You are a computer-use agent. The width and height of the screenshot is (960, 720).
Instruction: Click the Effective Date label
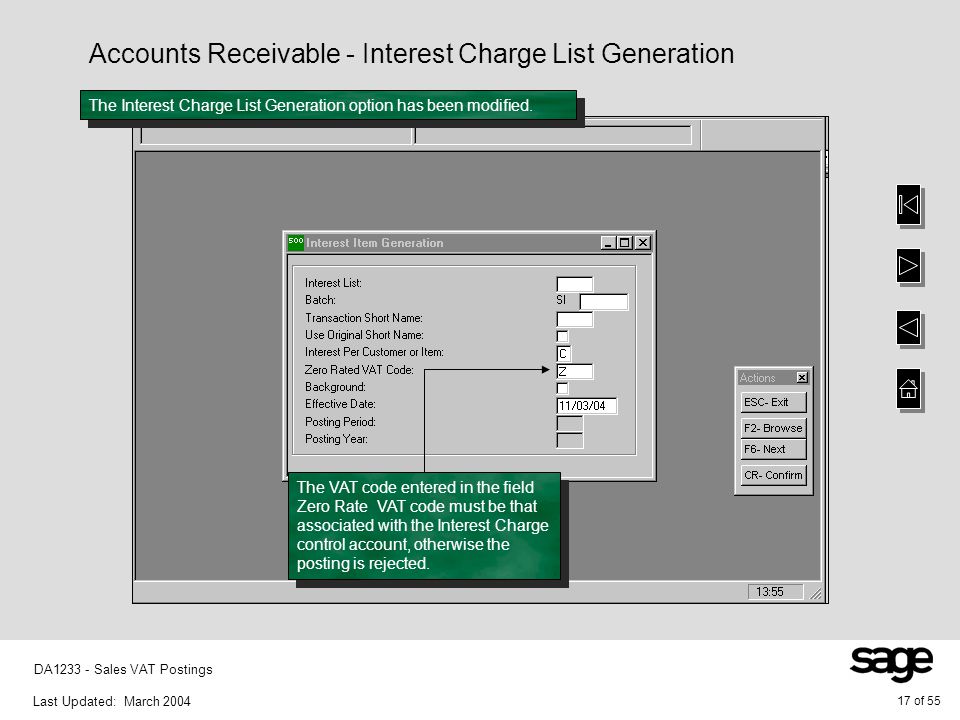pos(340,404)
